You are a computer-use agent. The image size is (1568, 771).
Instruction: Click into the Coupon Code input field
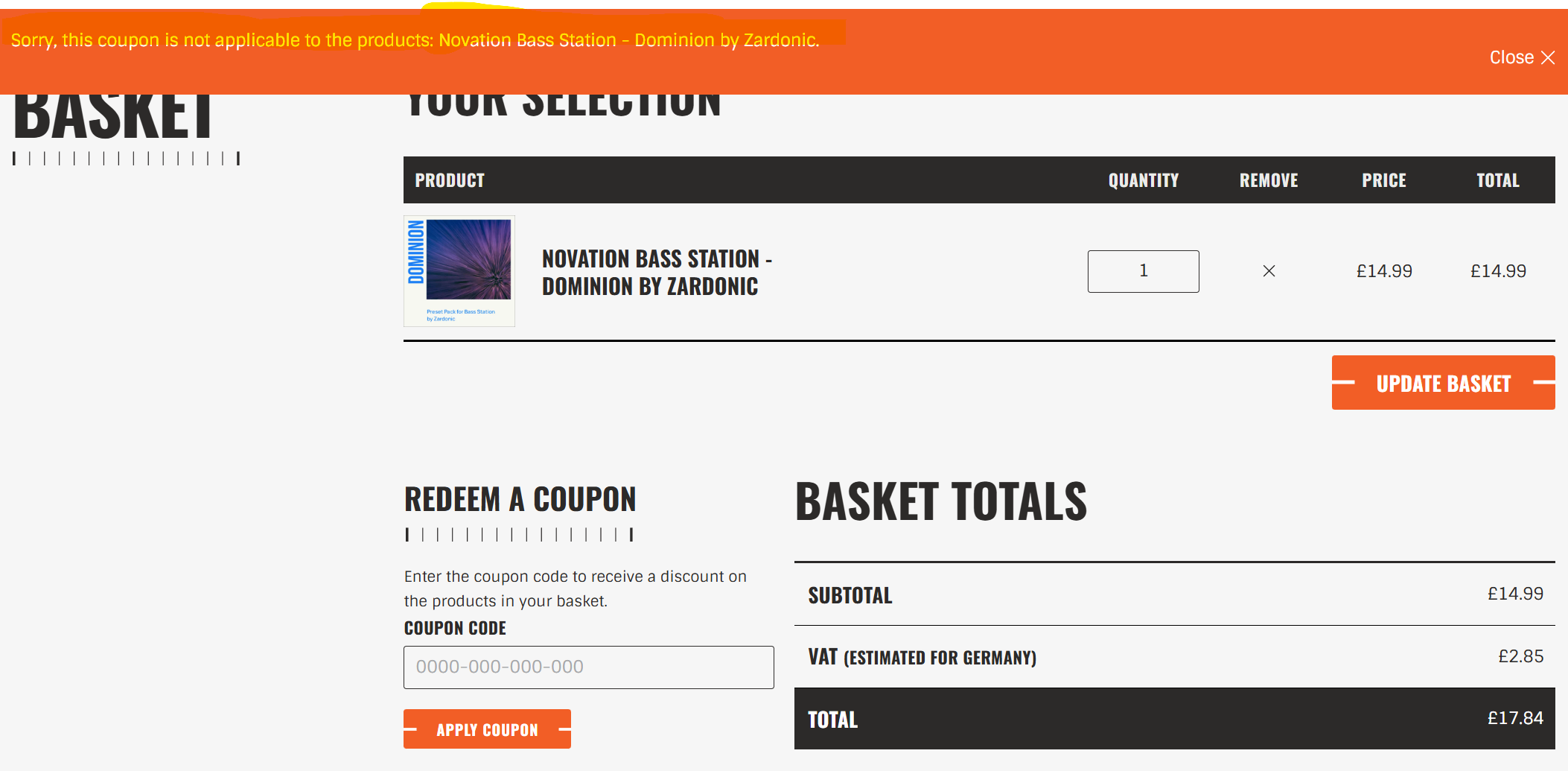click(588, 667)
